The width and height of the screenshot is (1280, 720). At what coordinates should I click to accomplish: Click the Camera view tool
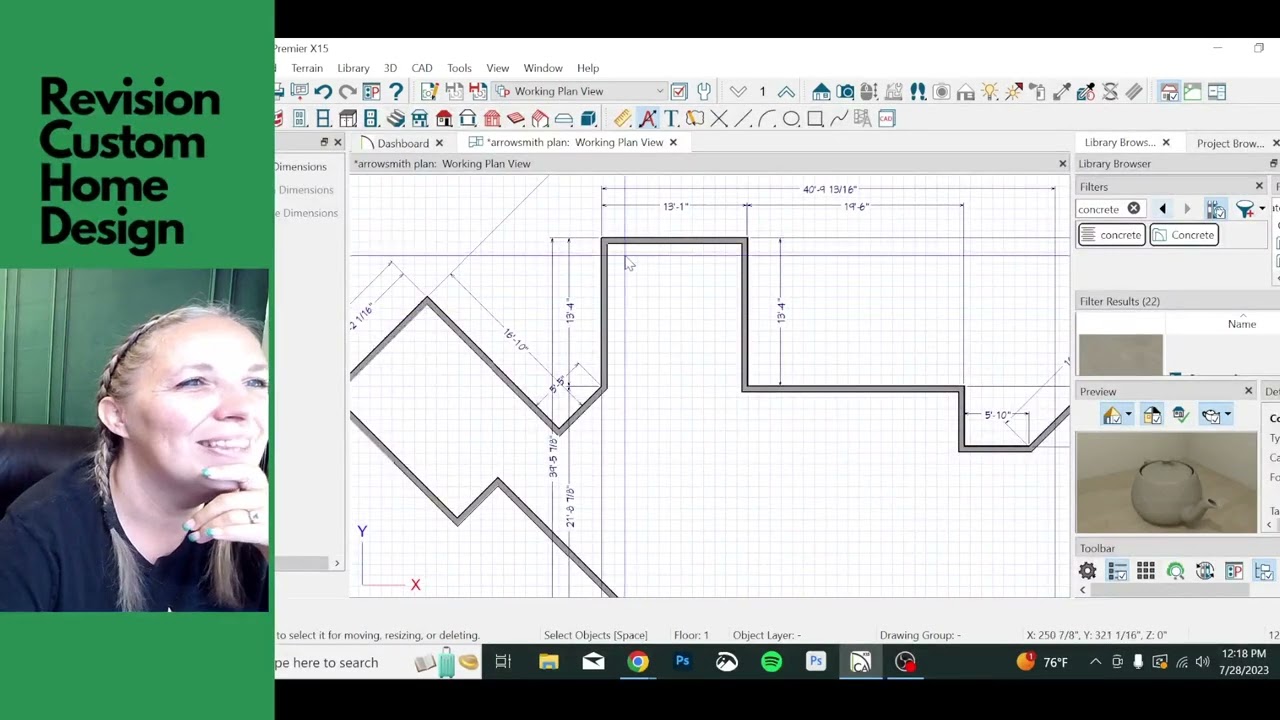point(845,91)
